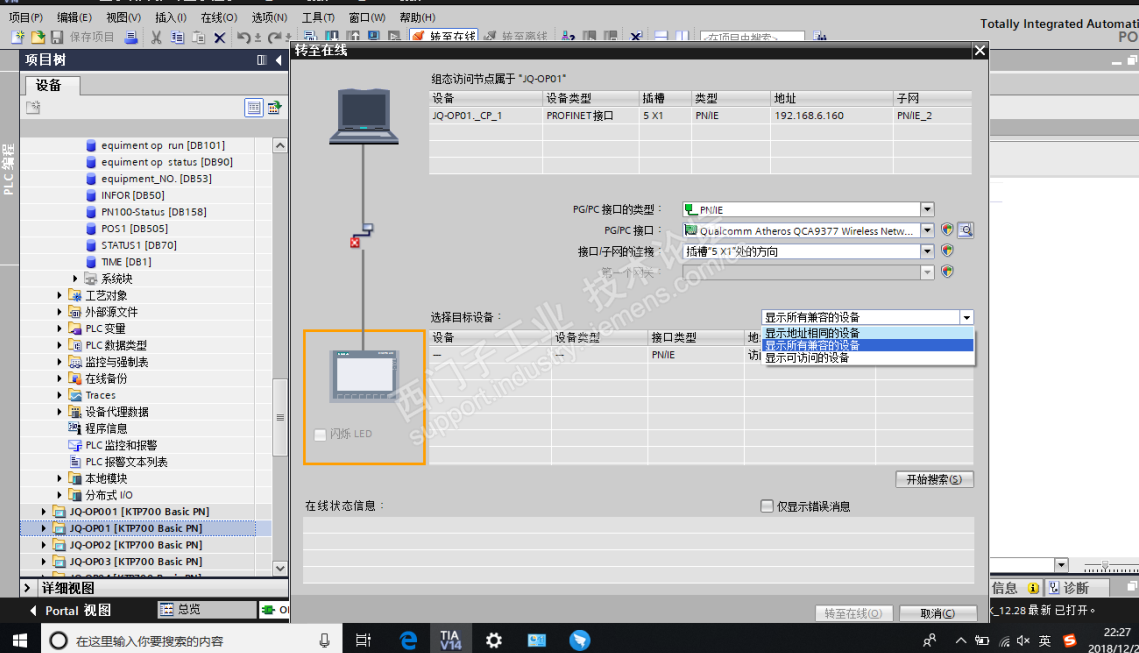The width and height of the screenshot is (1139, 653).
Task: Click the table view icon under the Devices tab
Action: [x=254, y=108]
